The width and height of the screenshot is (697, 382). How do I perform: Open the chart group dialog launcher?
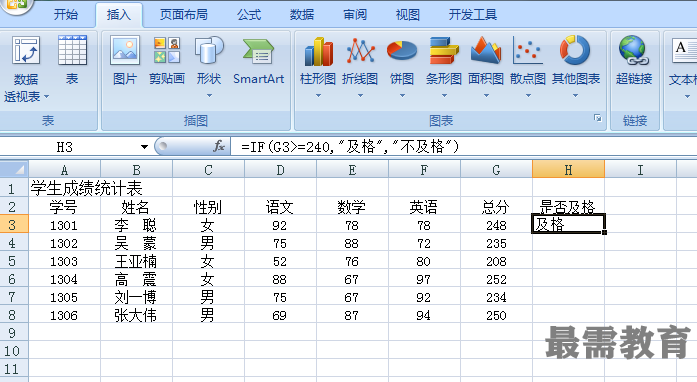(597, 118)
